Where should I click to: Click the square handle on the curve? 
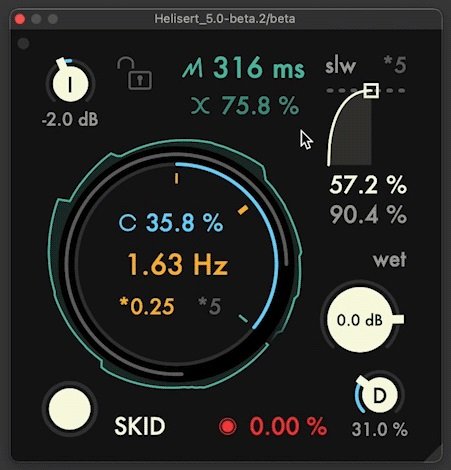(371, 90)
